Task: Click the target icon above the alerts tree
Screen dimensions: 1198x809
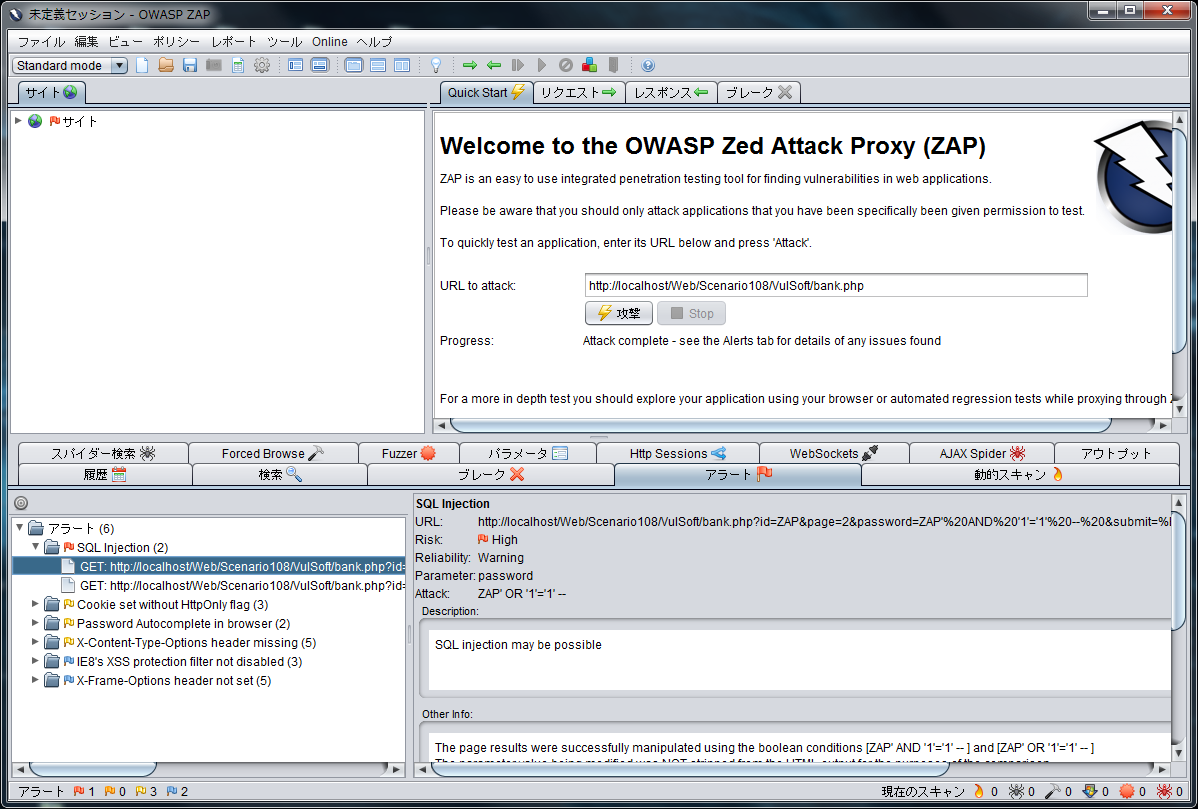Action: [x=21, y=503]
